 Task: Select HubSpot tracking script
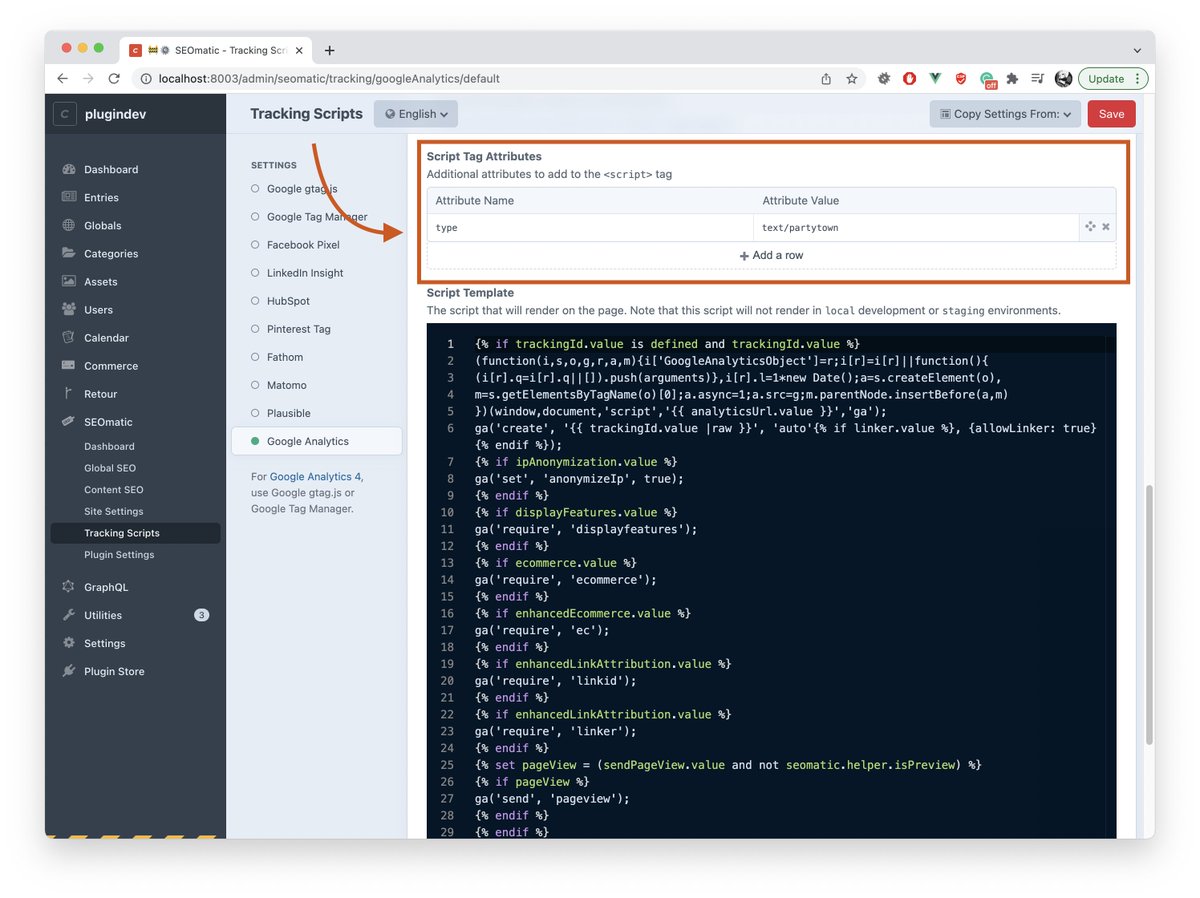click(x=288, y=301)
